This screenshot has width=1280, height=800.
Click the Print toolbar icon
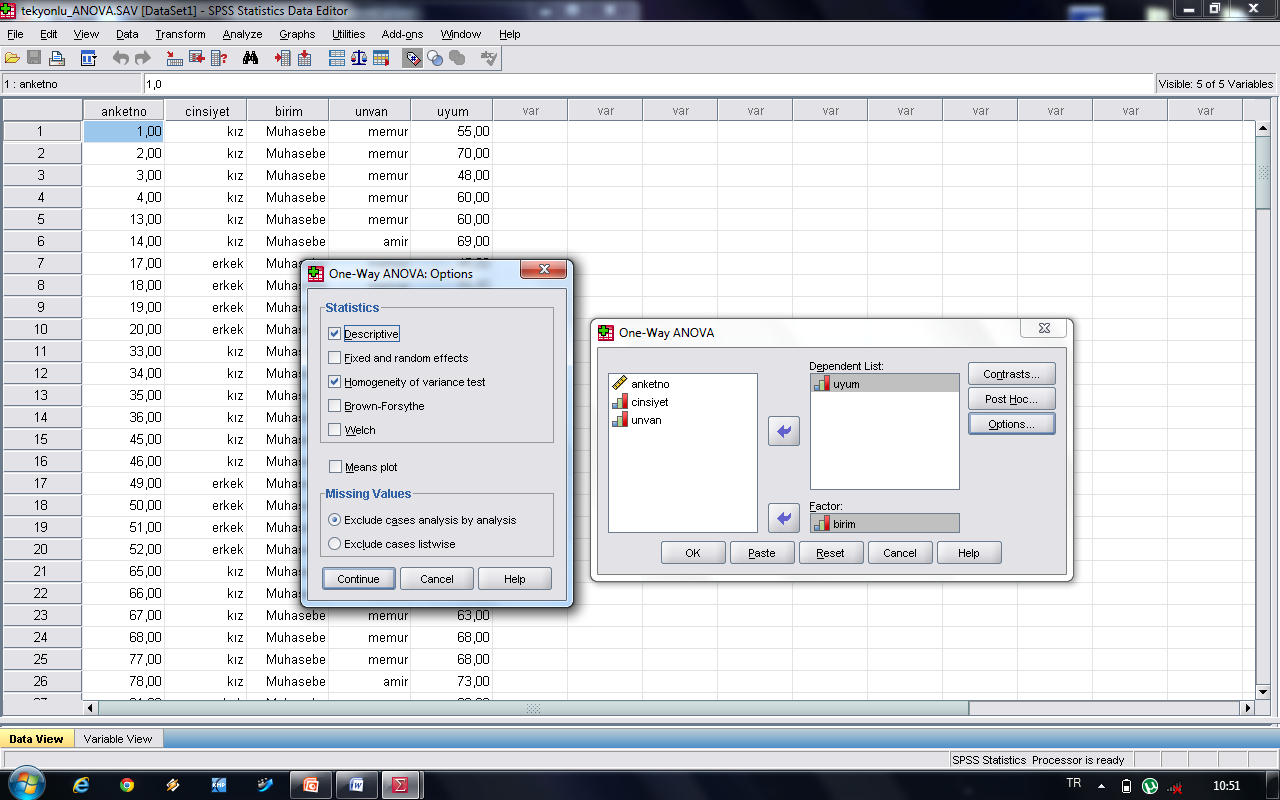tap(57, 59)
